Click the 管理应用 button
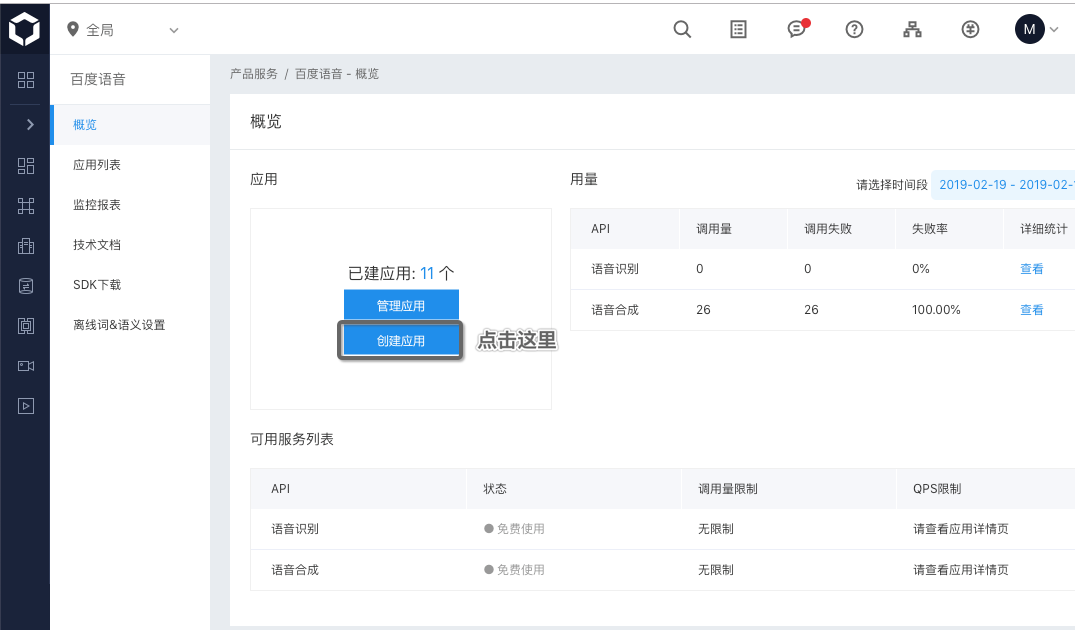This screenshot has height=630, width=1075. [x=401, y=306]
